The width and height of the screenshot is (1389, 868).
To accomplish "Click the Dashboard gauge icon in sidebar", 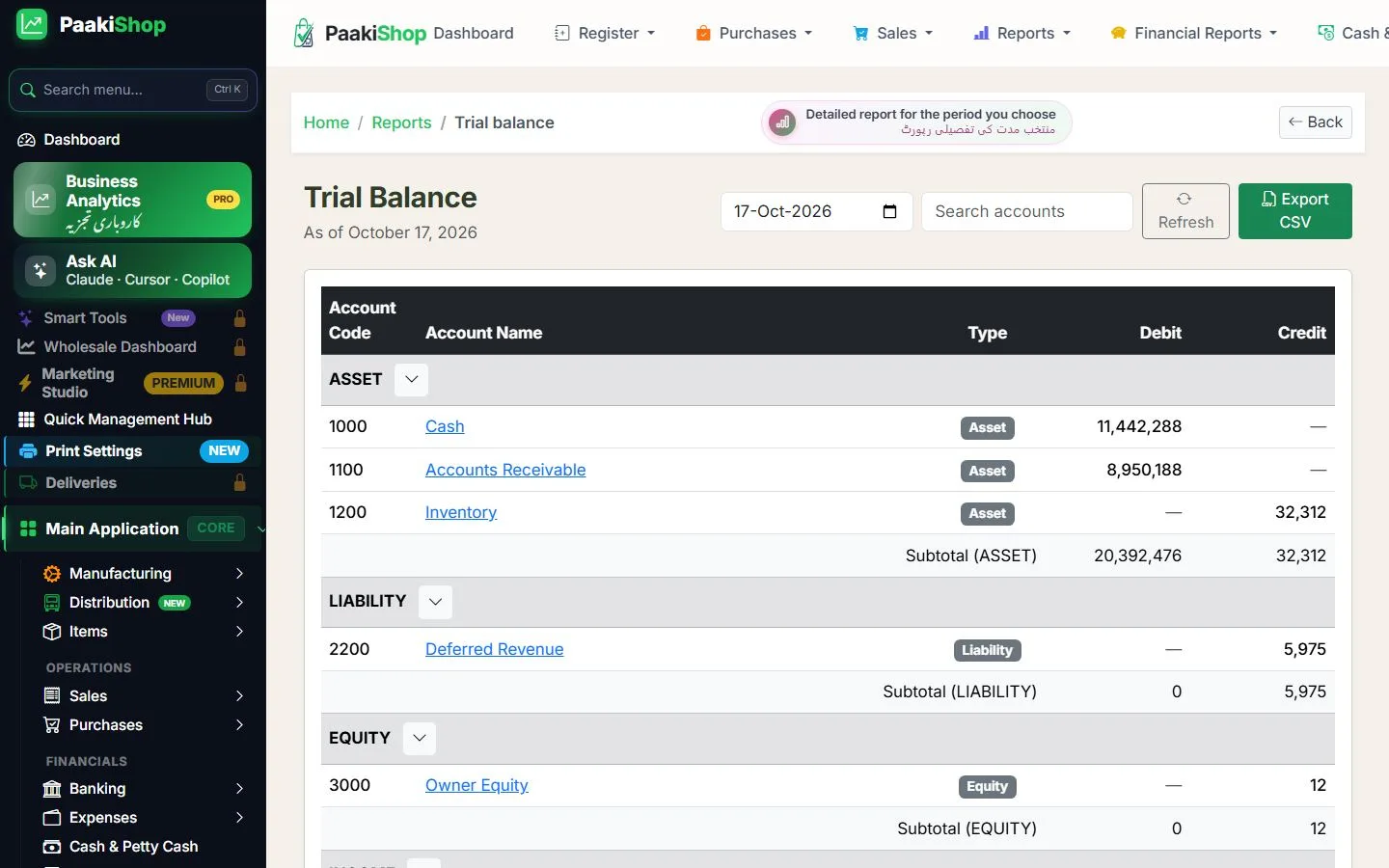I will 27,140.
